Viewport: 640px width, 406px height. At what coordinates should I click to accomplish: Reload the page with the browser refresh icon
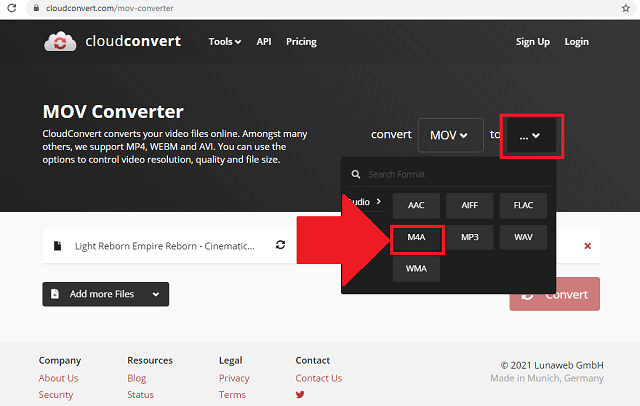[12, 8]
